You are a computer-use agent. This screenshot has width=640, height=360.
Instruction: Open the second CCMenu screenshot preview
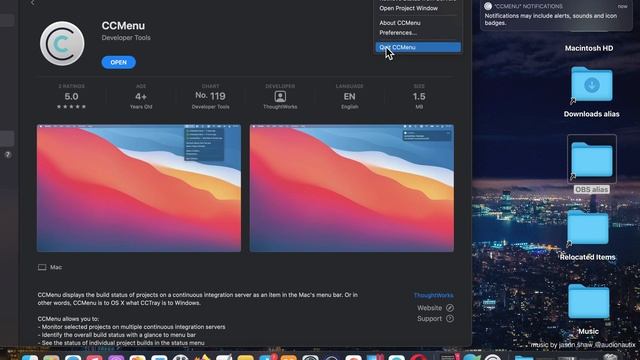(351, 188)
